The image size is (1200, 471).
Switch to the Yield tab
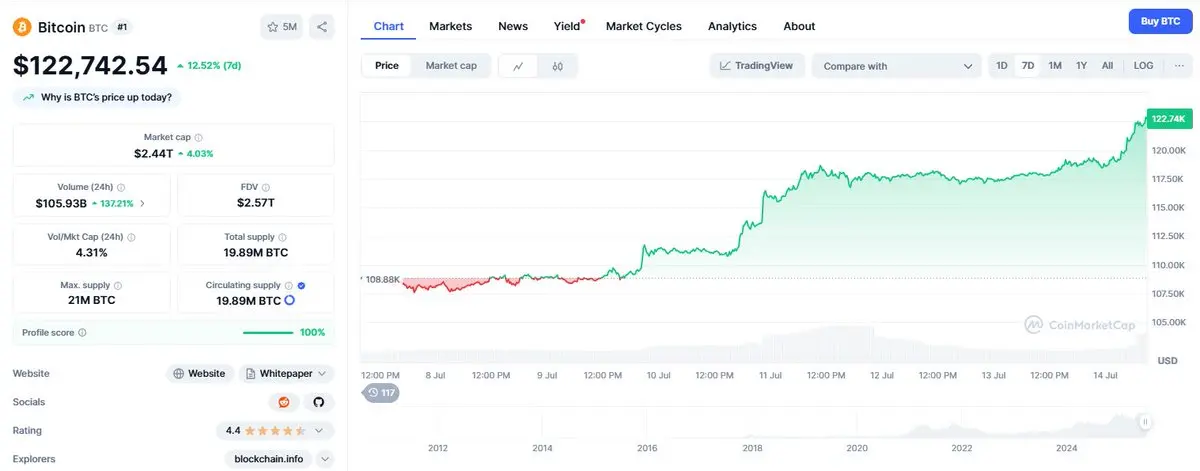(x=568, y=26)
